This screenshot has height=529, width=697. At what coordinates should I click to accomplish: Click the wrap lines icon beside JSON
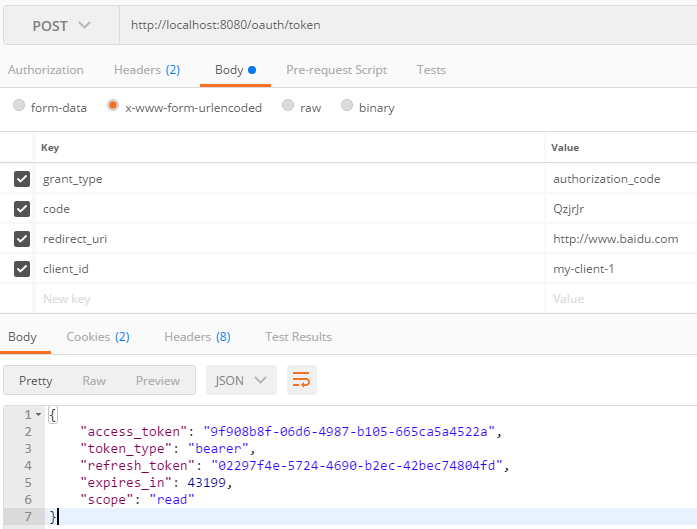click(302, 380)
